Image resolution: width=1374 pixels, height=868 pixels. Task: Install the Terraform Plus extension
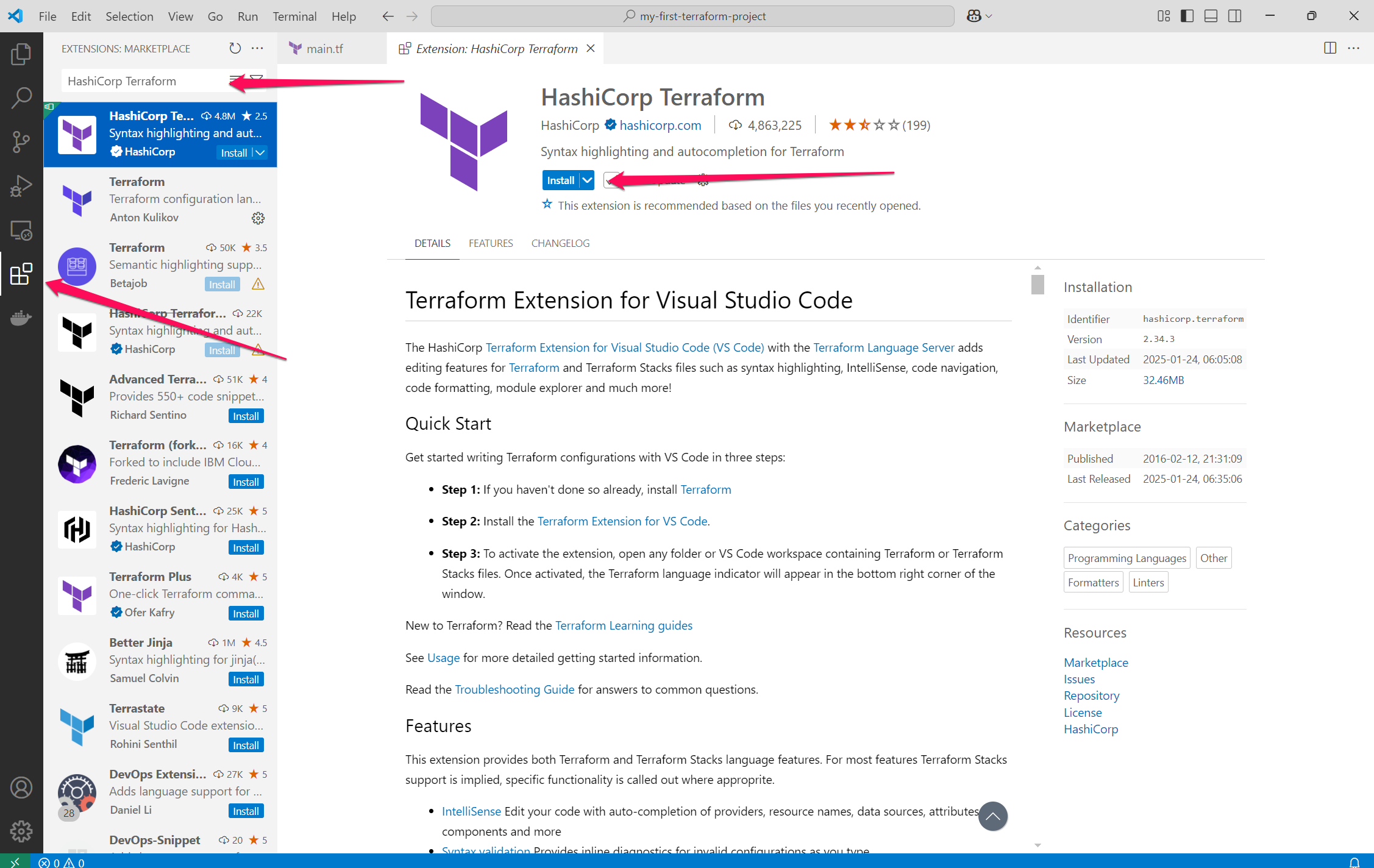[246, 613]
